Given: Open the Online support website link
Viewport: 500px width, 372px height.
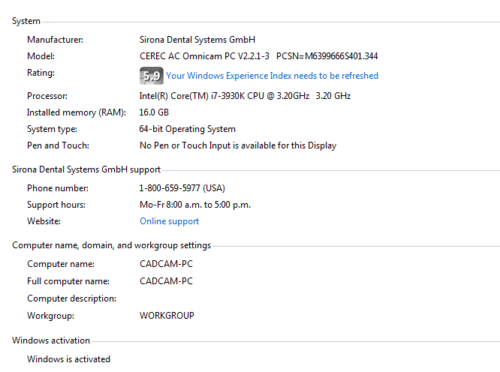Looking at the screenshot, I should (x=169, y=221).
